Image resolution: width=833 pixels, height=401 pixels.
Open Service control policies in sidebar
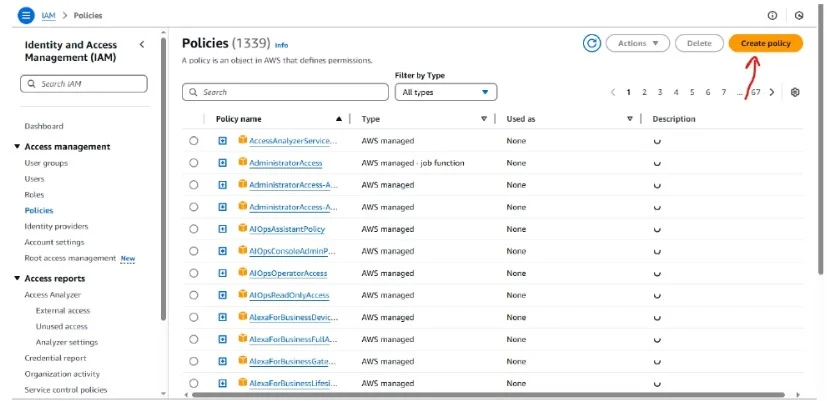66,390
